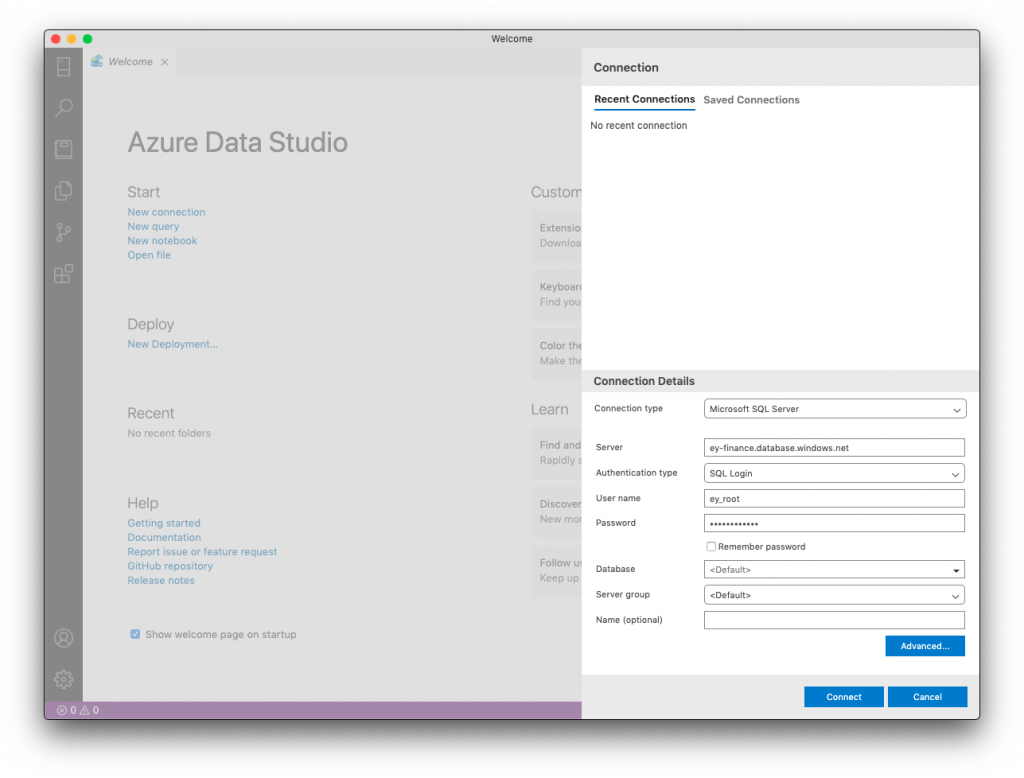Viewport: 1024px width, 778px height.
Task: Open the Manage gear icon
Action: tap(64, 679)
